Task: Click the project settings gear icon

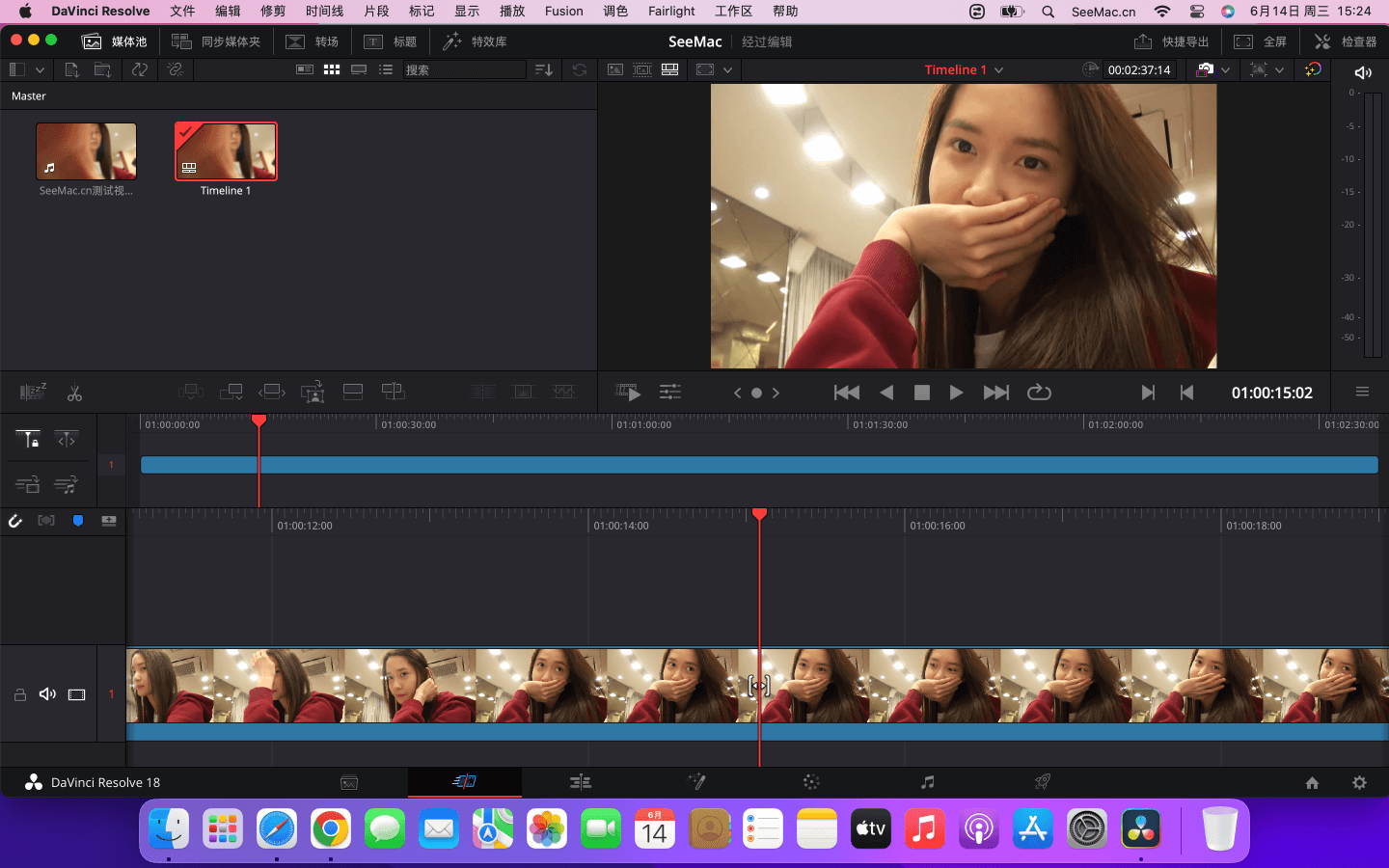Action: point(1359,783)
